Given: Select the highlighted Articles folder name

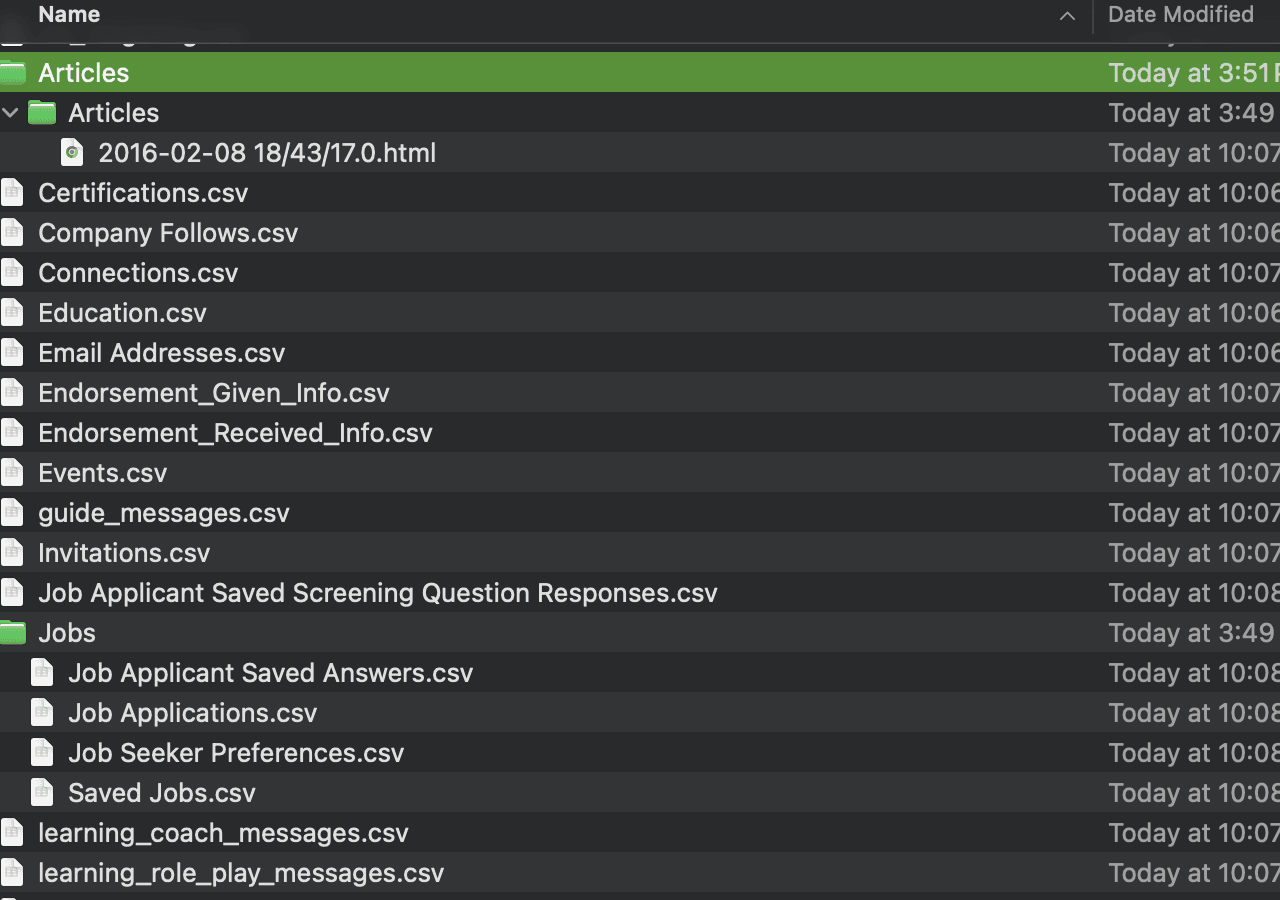Looking at the screenshot, I should [84, 73].
